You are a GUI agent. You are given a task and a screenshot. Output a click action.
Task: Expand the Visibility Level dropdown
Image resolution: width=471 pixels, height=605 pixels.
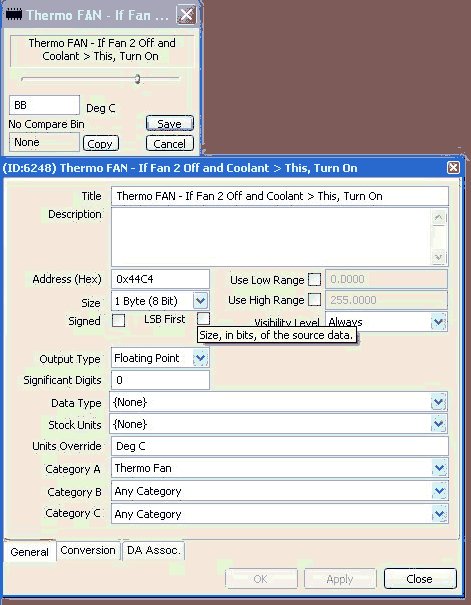(x=439, y=321)
